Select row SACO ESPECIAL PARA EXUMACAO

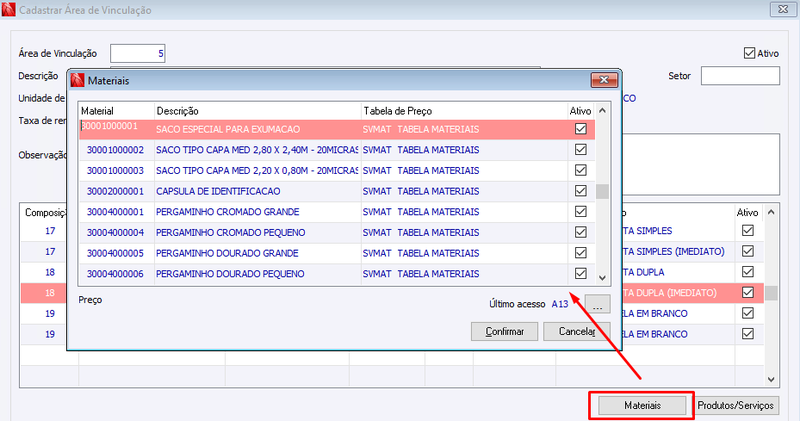pos(337,129)
